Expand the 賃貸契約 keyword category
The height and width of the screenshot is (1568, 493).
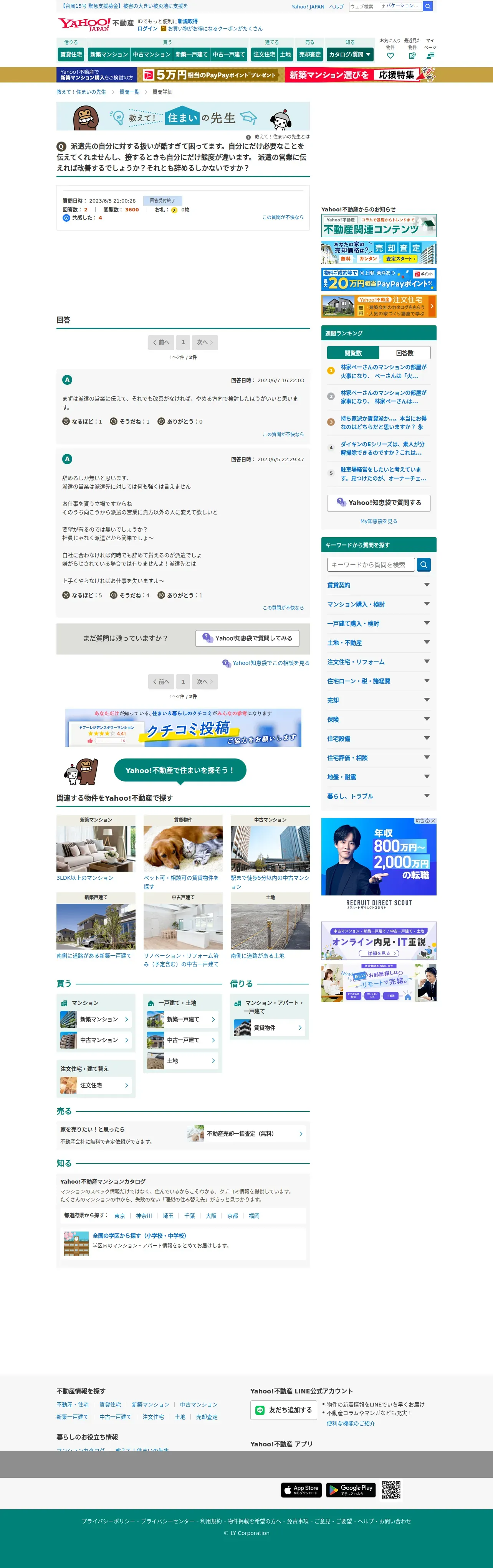[x=379, y=585]
